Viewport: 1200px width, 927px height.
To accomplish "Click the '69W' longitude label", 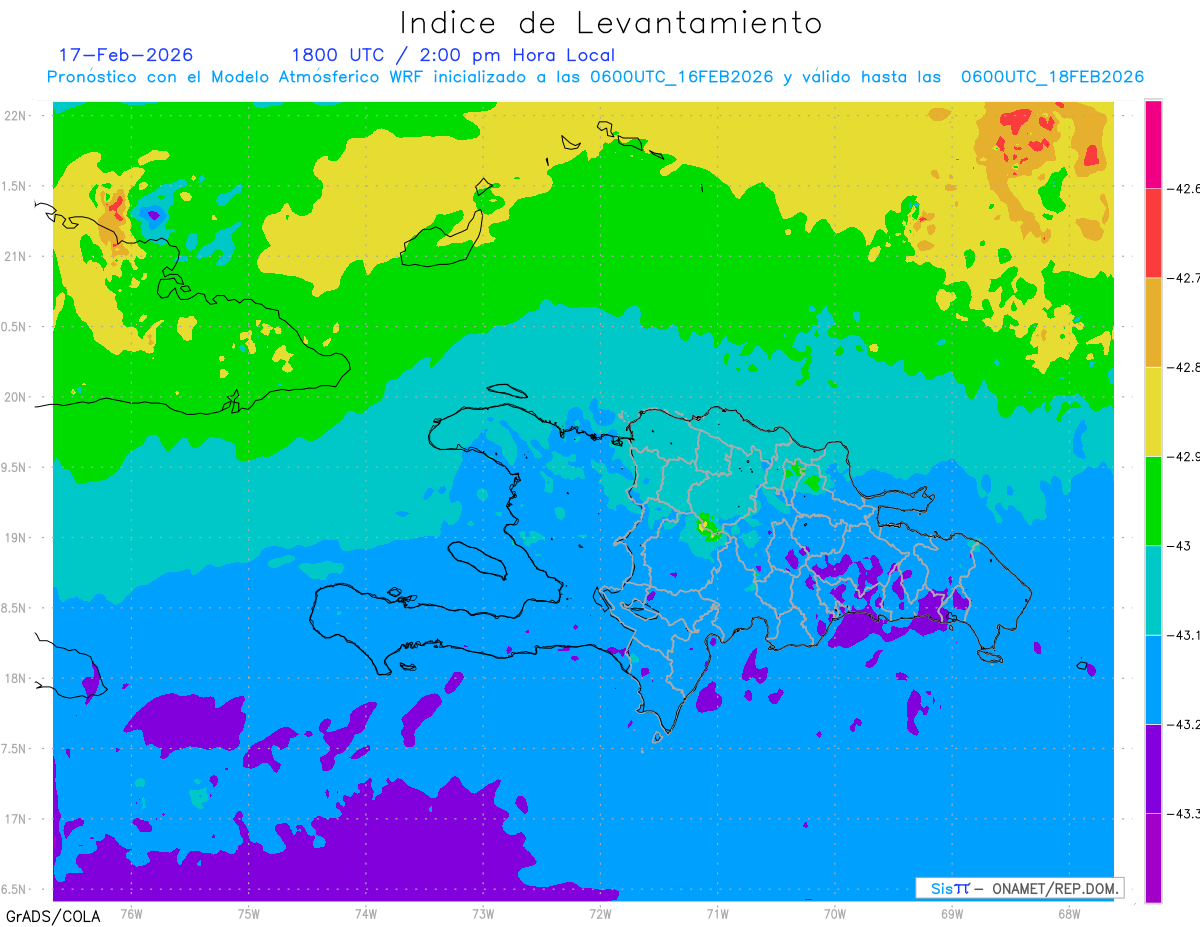I will click(952, 914).
